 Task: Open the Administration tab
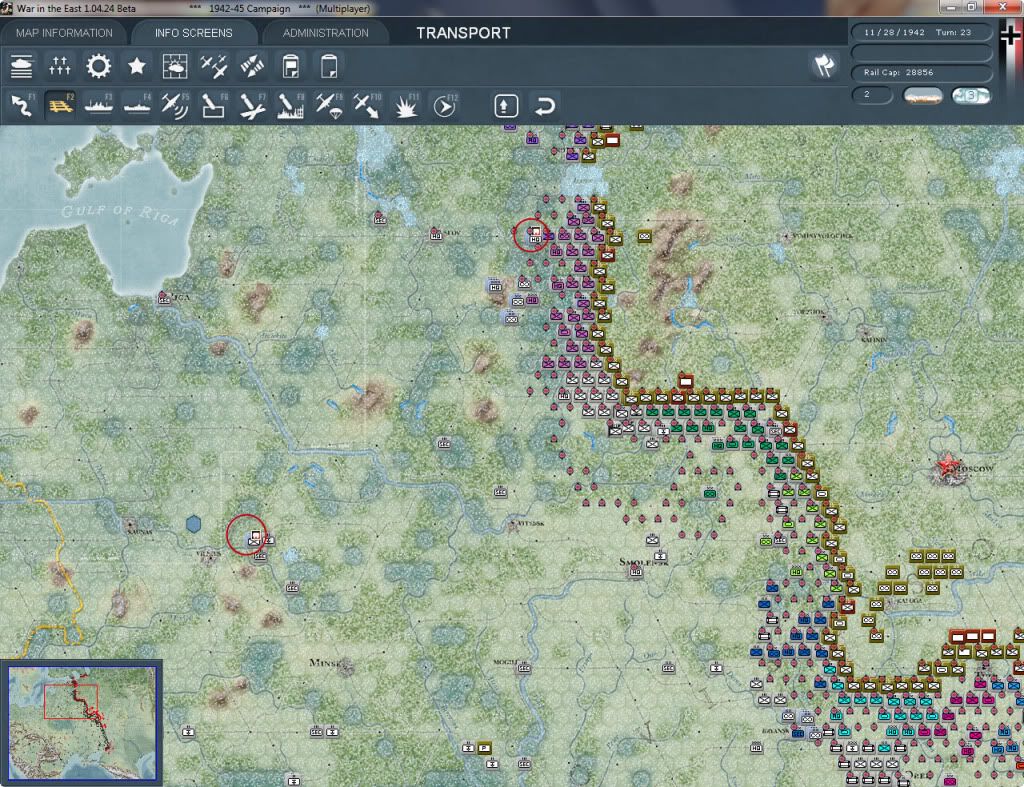pyautogui.click(x=325, y=33)
